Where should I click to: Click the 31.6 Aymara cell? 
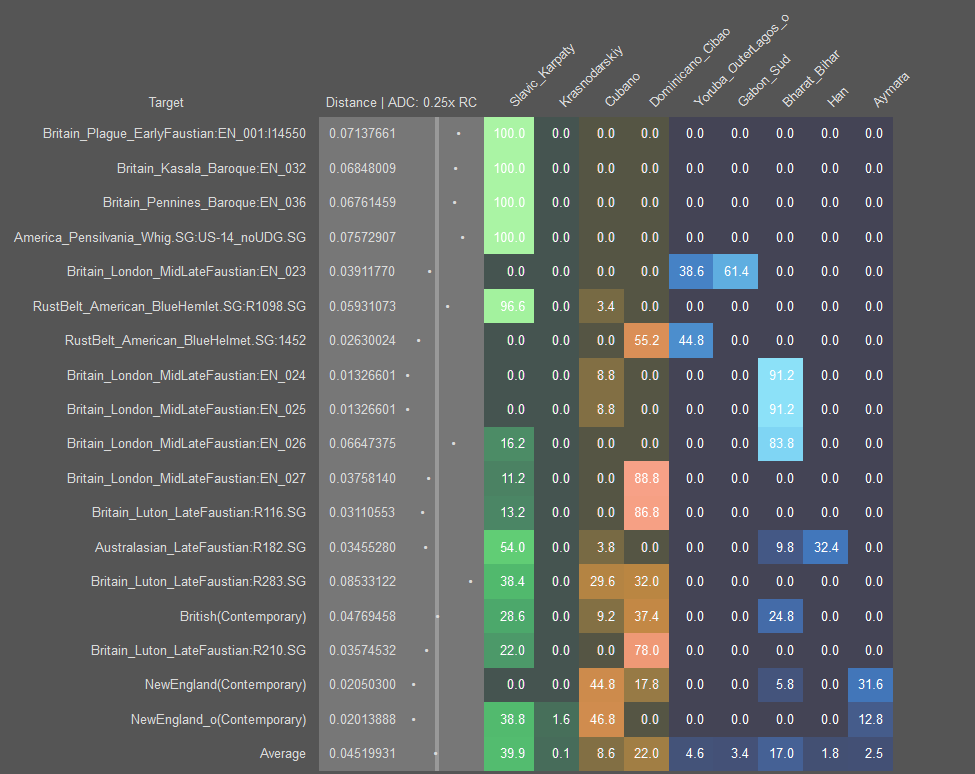pyautogui.click(x=871, y=685)
